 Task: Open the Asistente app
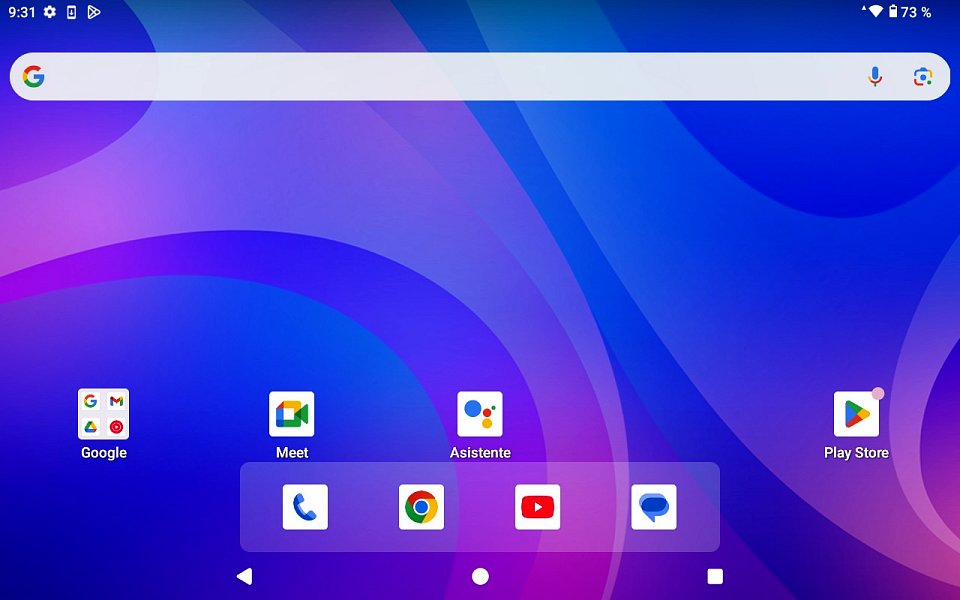coord(480,414)
